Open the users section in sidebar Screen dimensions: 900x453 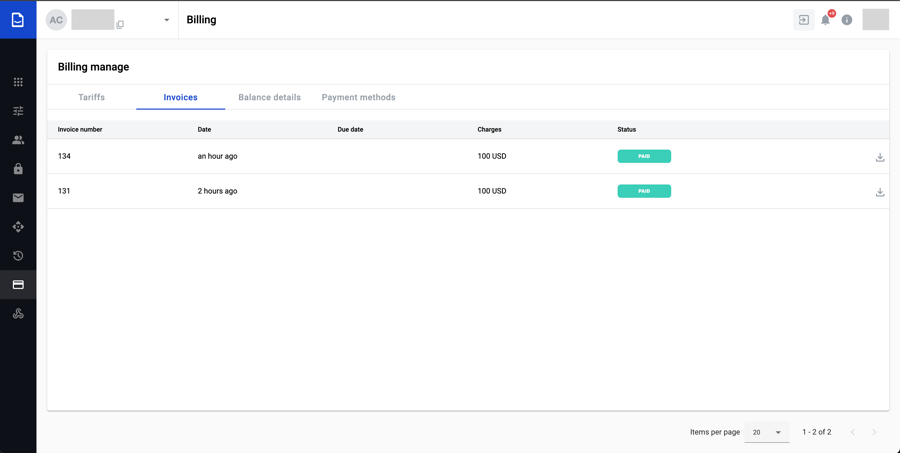tap(18, 140)
